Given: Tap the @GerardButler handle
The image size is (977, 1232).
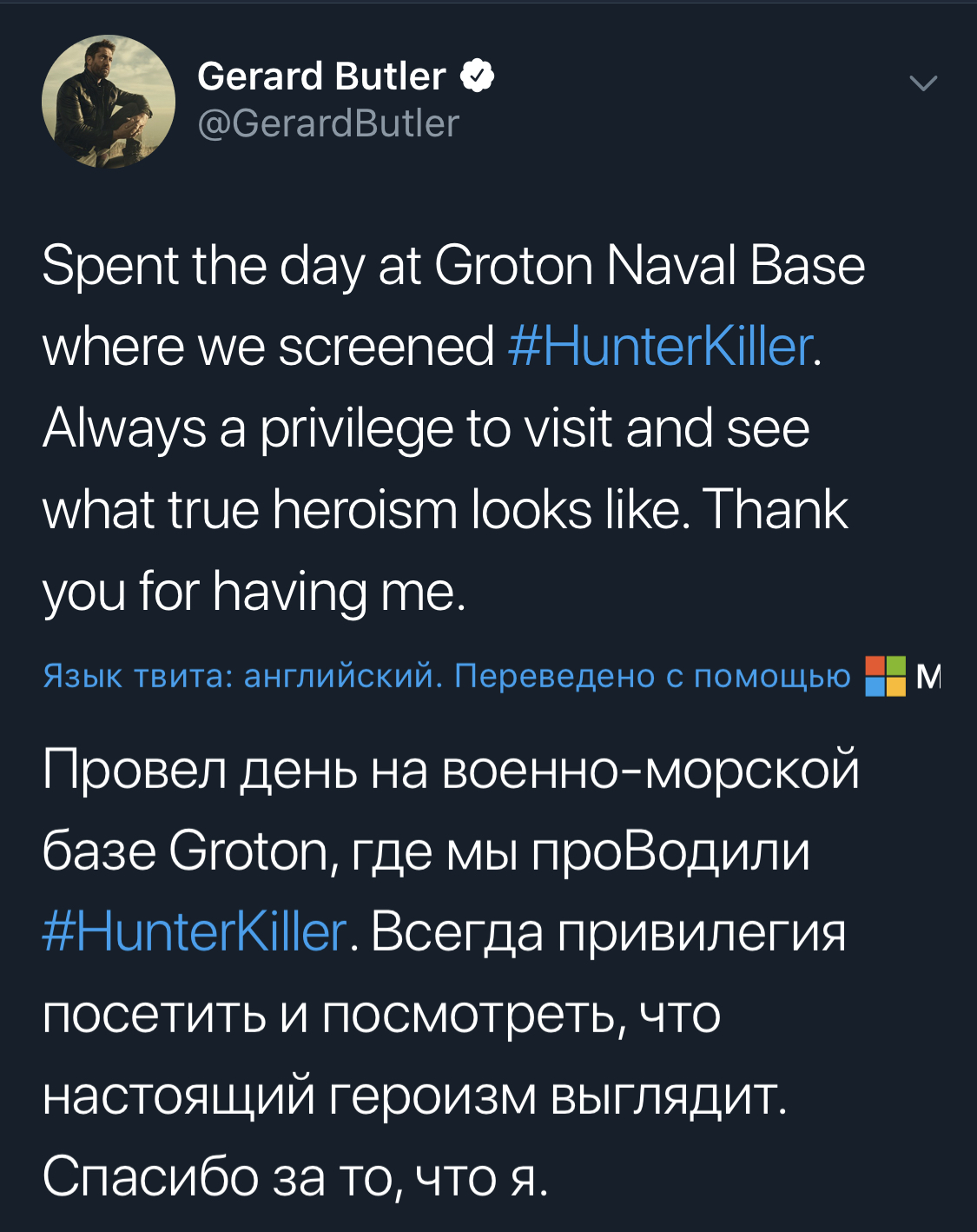Looking at the screenshot, I should pos(328,123).
